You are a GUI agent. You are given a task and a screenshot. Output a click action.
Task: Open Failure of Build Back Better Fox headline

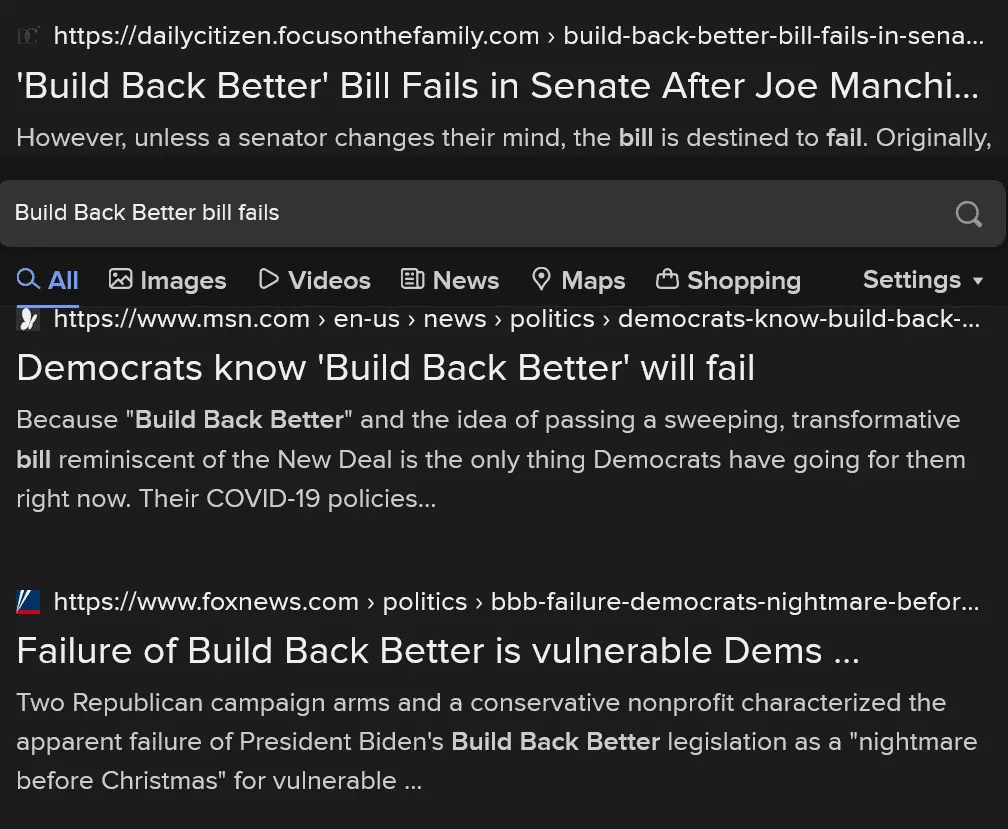[x=437, y=651]
